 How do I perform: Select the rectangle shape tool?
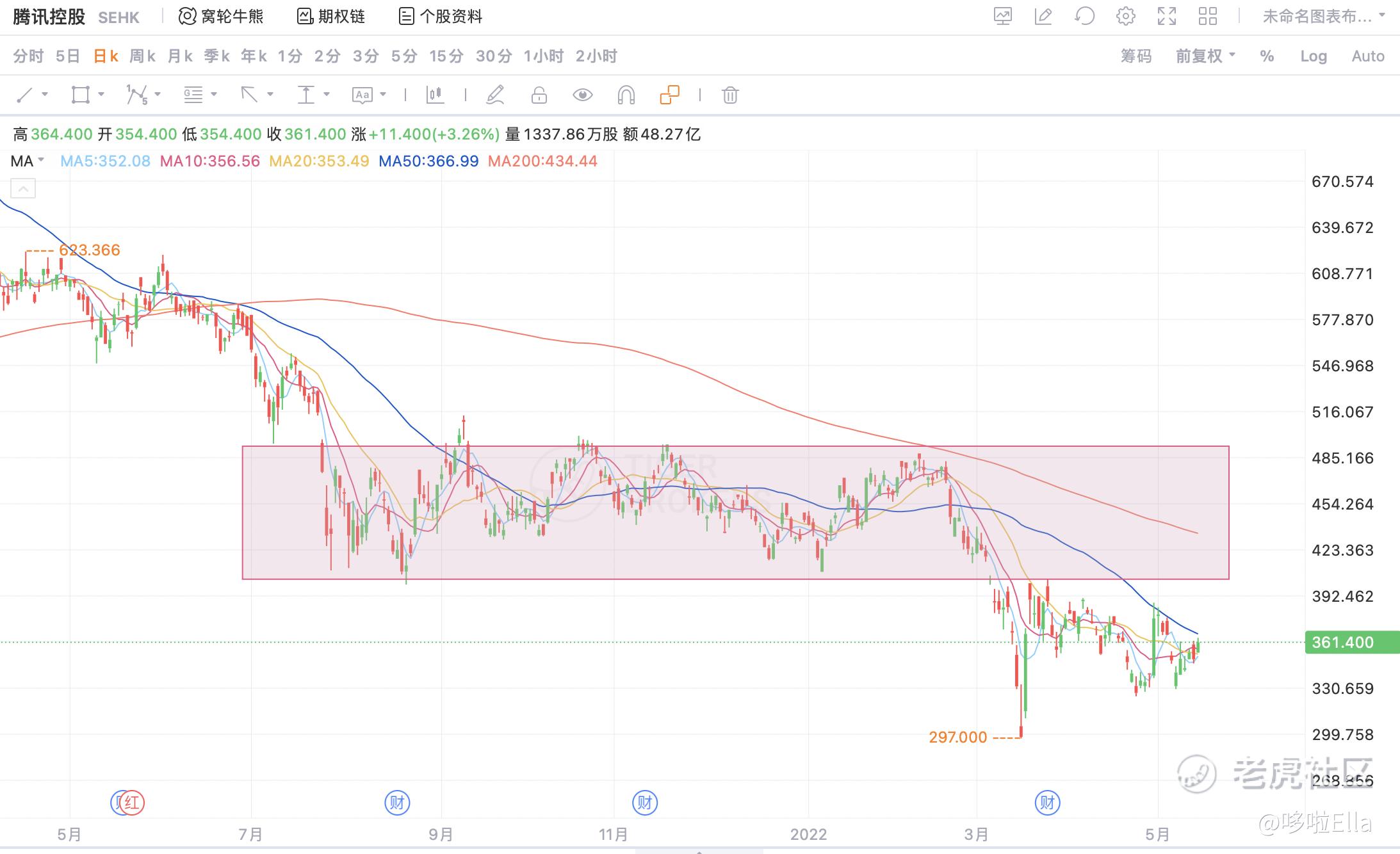click(81, 95)
